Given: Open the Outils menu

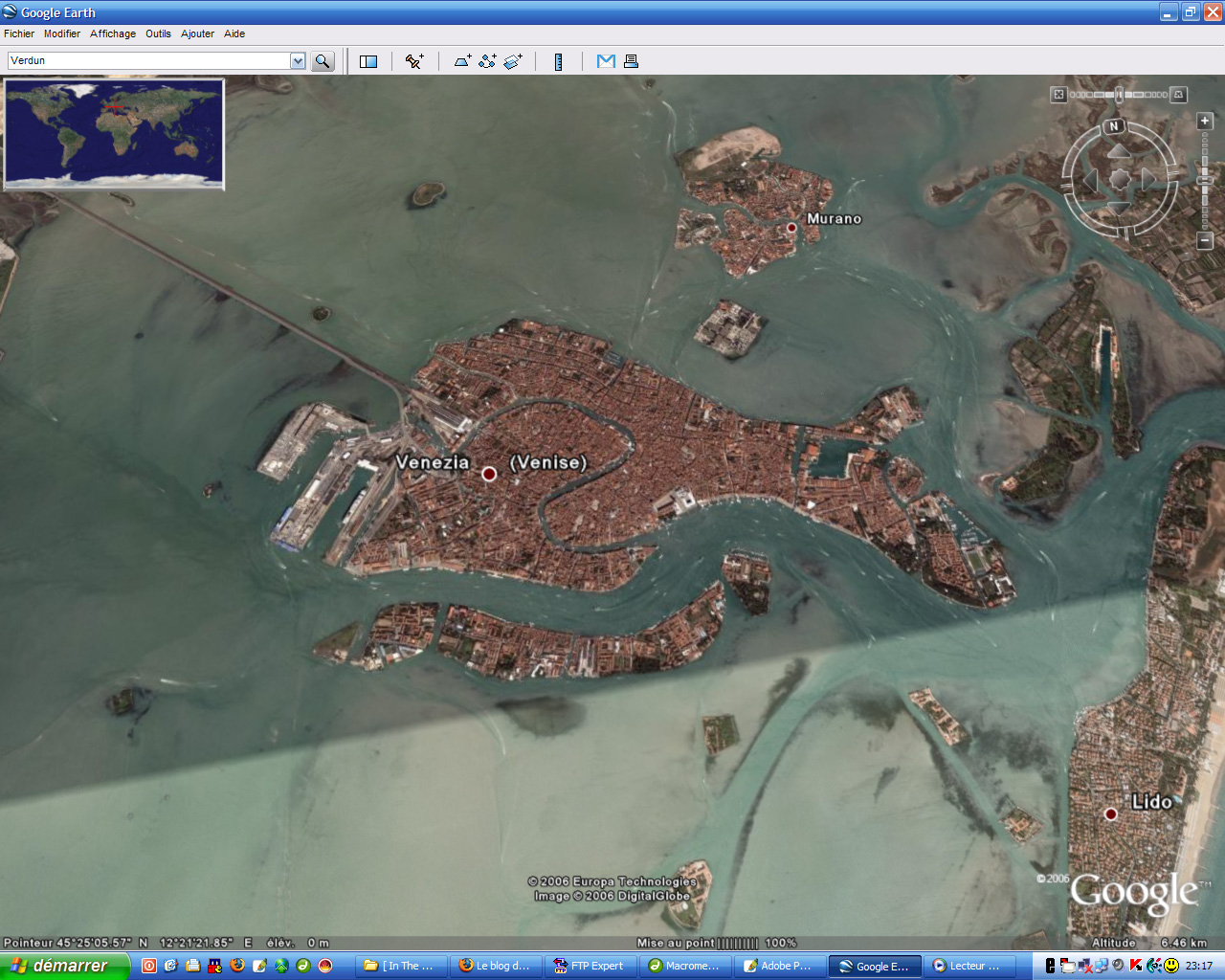Looking at the screenshot, I should (158, 33).
